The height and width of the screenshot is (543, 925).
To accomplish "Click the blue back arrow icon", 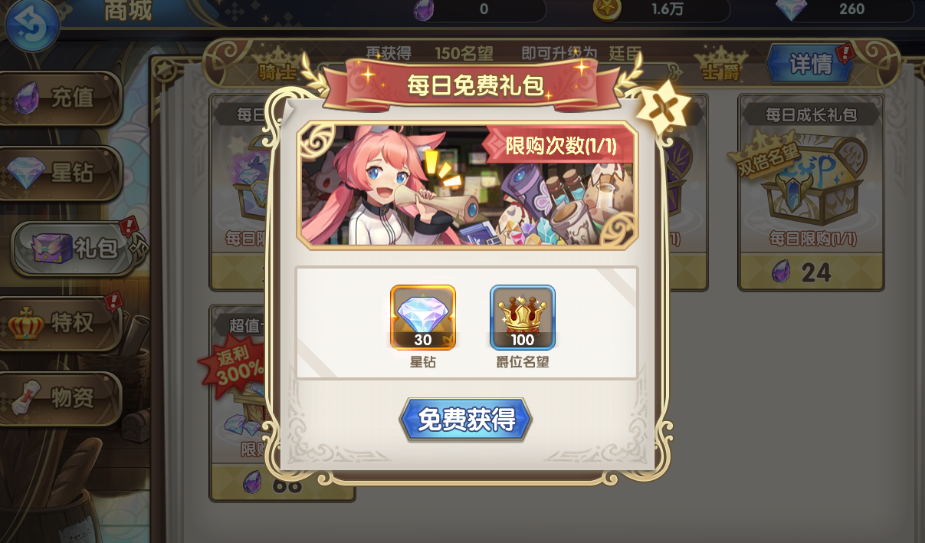I will (32, 24).
